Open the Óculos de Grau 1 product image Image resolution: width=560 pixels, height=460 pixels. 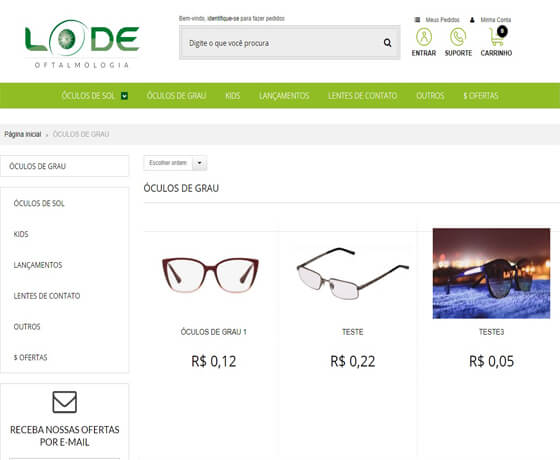[x=210, y=274]
